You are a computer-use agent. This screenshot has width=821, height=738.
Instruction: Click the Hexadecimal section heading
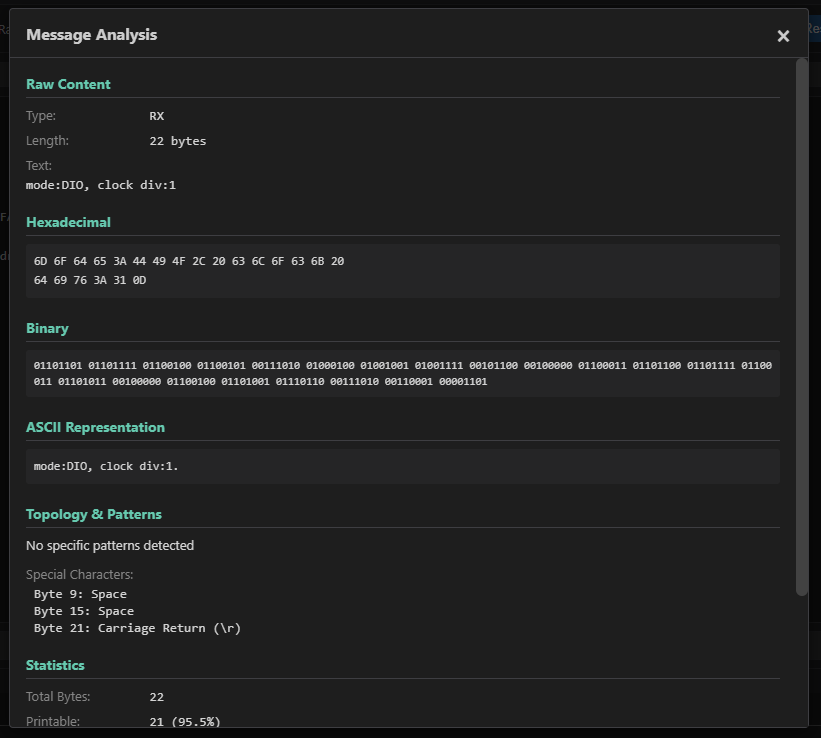pos(68,223)
